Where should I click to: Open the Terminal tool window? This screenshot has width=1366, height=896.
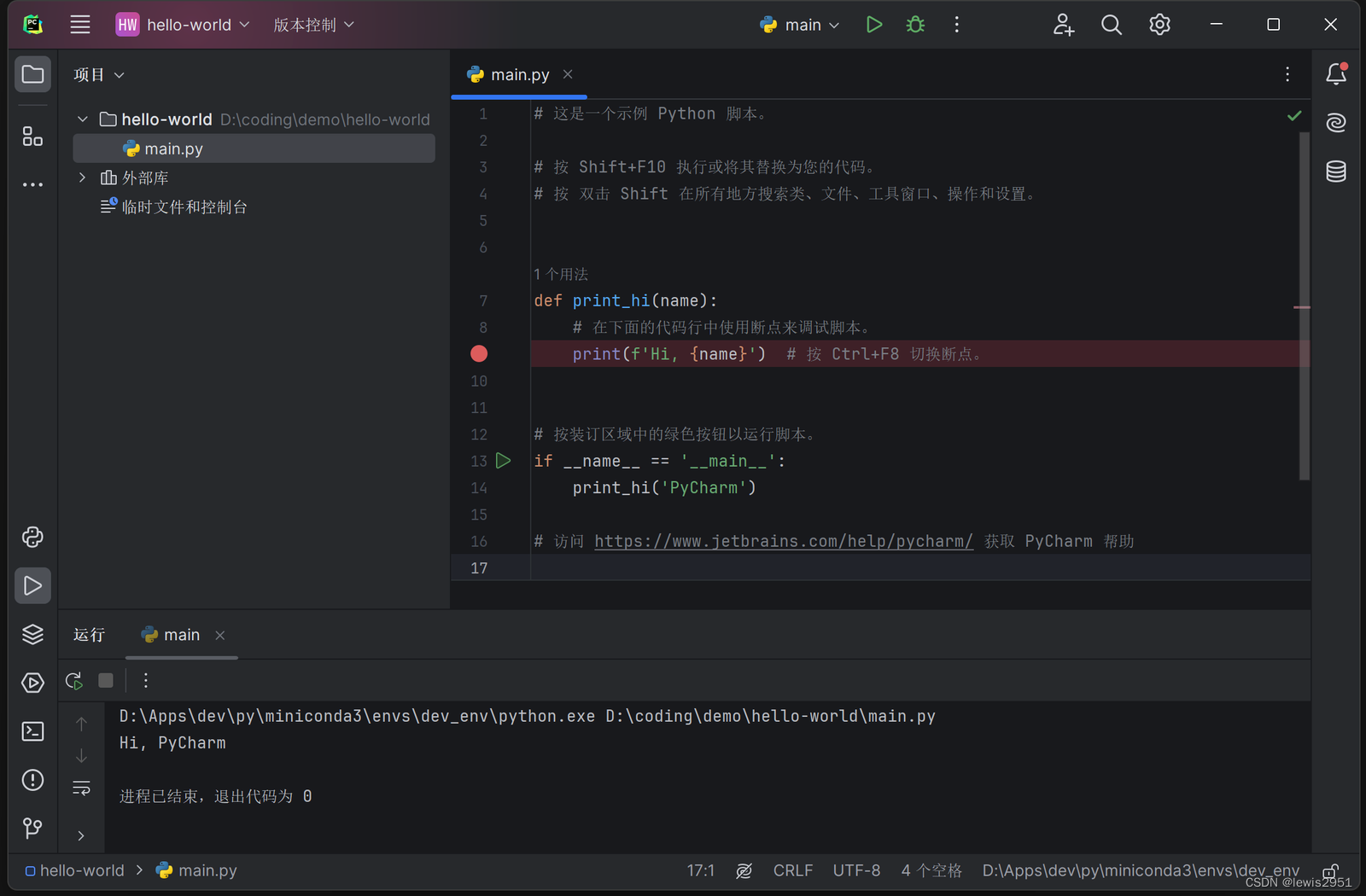coord(32,731)
